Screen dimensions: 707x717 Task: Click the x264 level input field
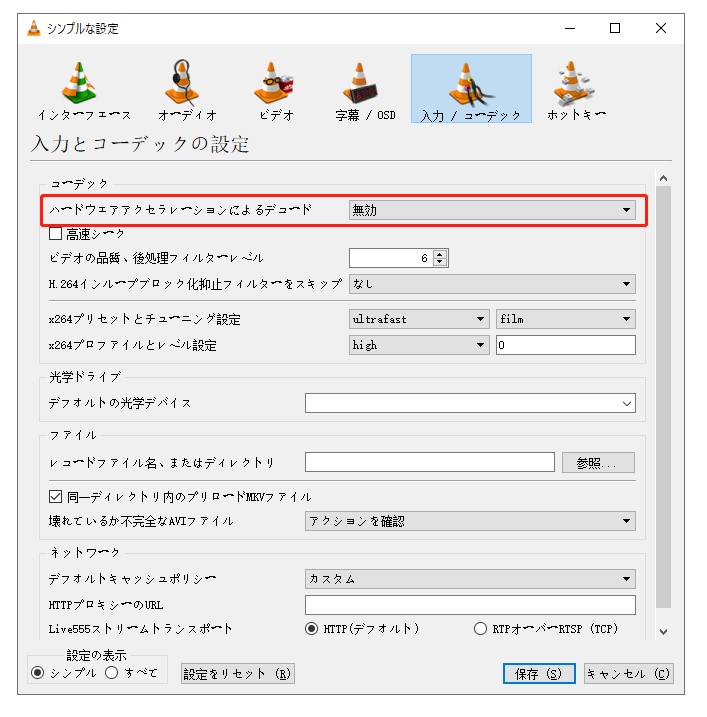point(566,345)
